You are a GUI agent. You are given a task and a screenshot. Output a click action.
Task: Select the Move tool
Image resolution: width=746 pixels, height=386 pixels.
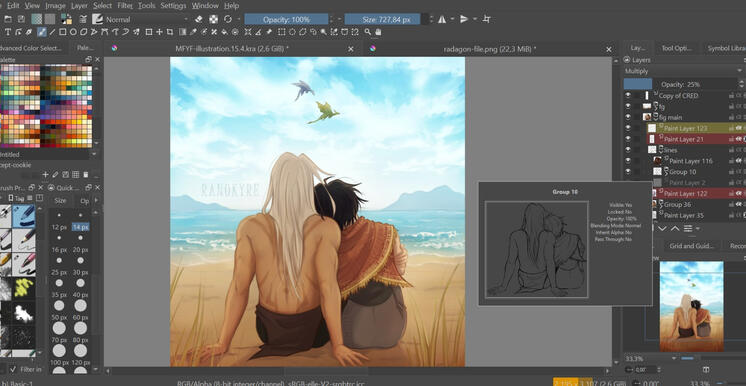pyautogui.click(x=159, y=32)
